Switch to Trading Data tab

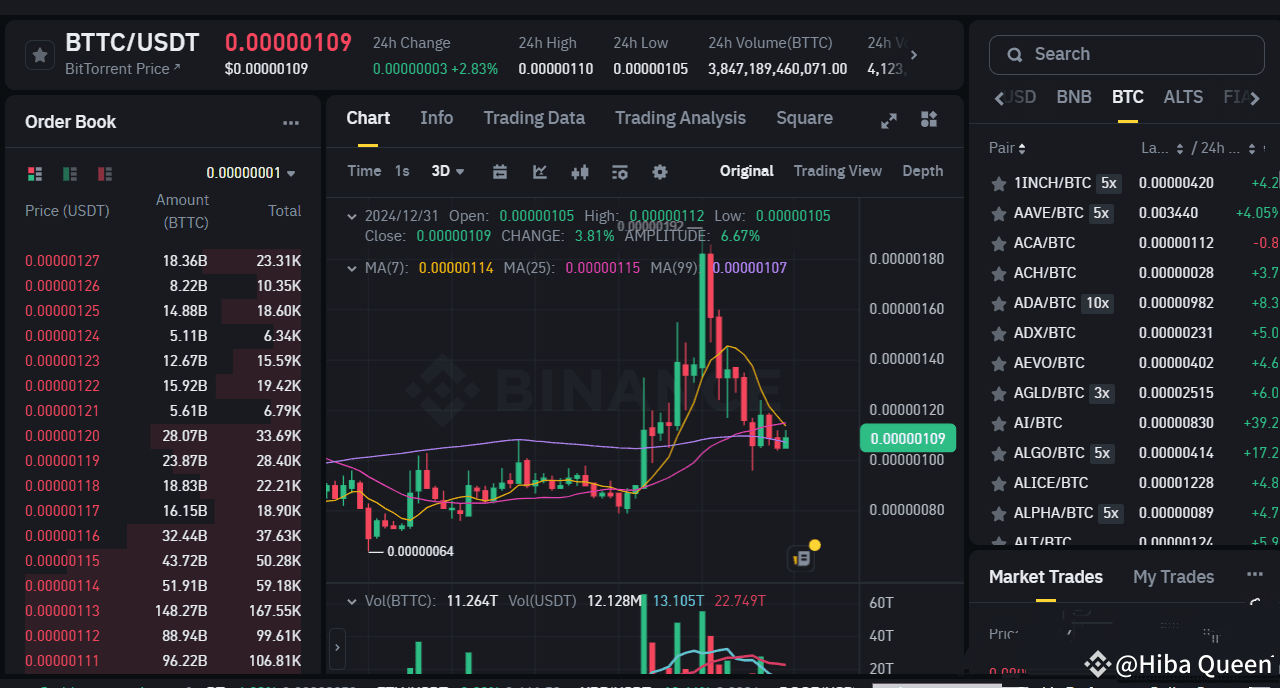click(534, 118)
